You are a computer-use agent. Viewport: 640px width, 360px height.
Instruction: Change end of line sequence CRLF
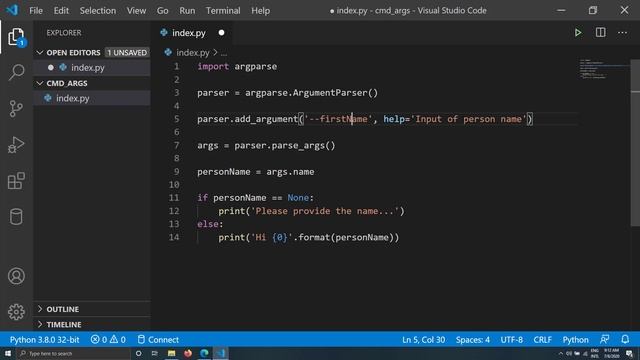coord(542,340)
